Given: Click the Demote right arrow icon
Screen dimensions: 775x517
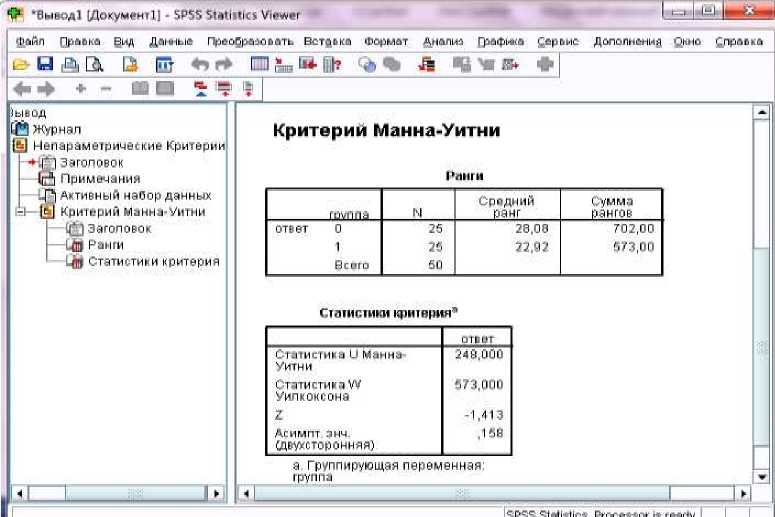Looking at the screenshot, I should (46, 89).
